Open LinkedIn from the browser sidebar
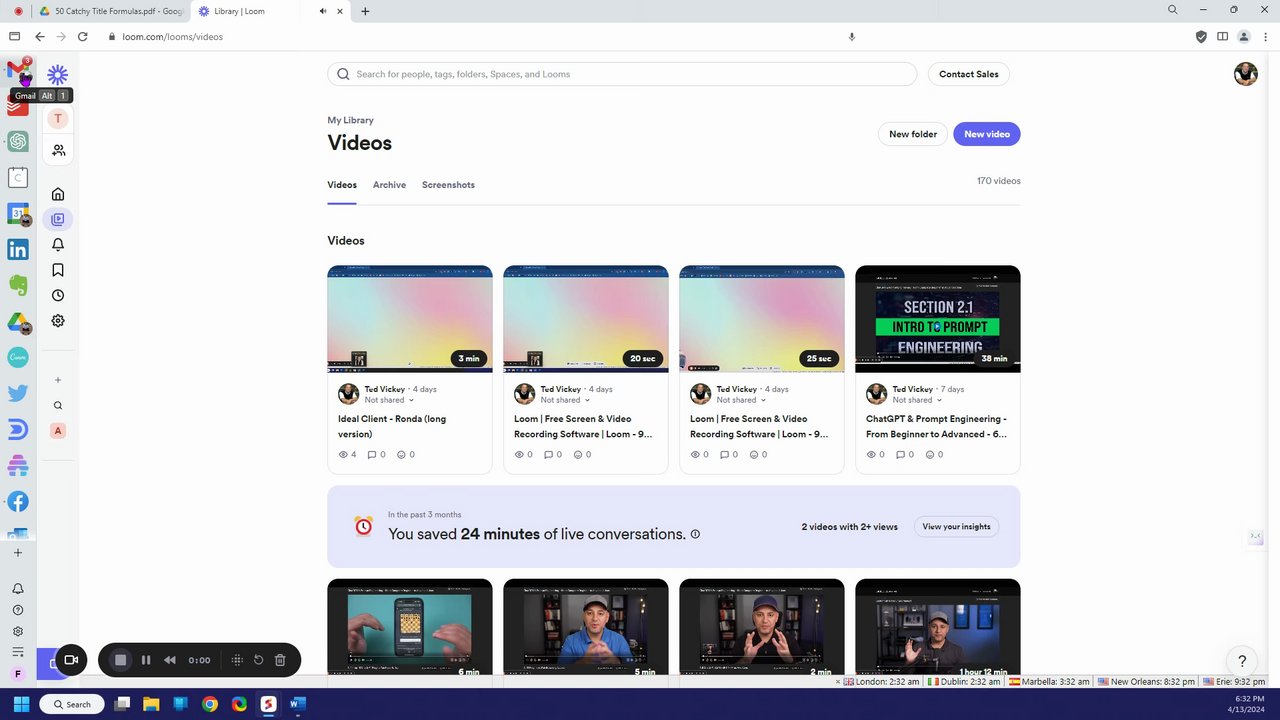The image size is (1280, 720). click(18, 249)
